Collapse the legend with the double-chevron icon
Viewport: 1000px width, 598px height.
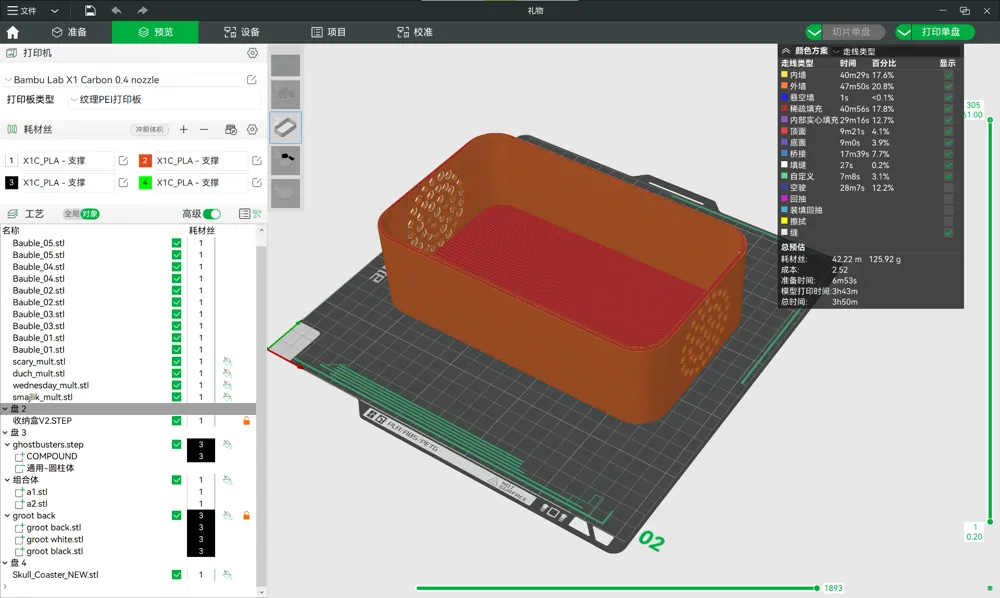click(x=786, y=51)
